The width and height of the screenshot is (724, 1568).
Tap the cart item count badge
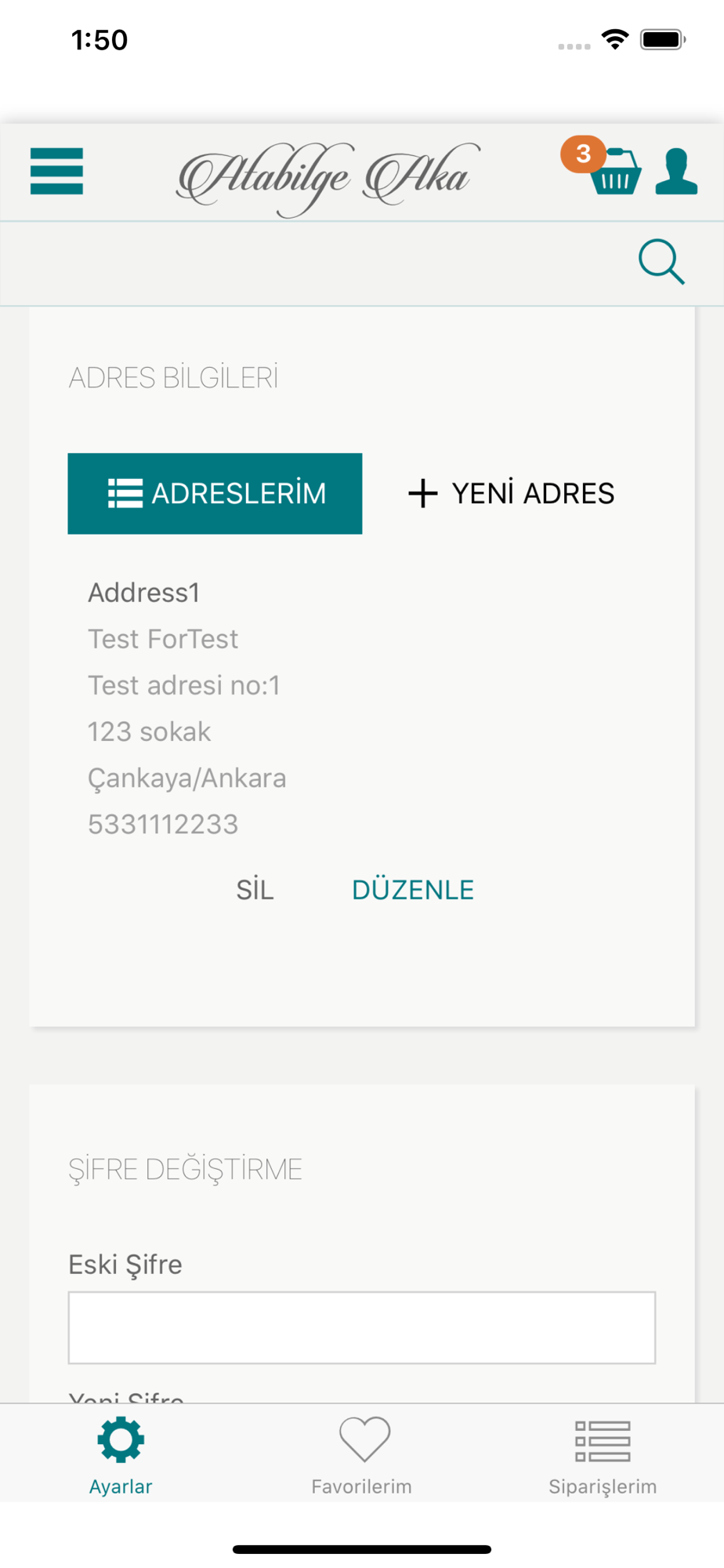pyautogui.click(x=583, y=154)
